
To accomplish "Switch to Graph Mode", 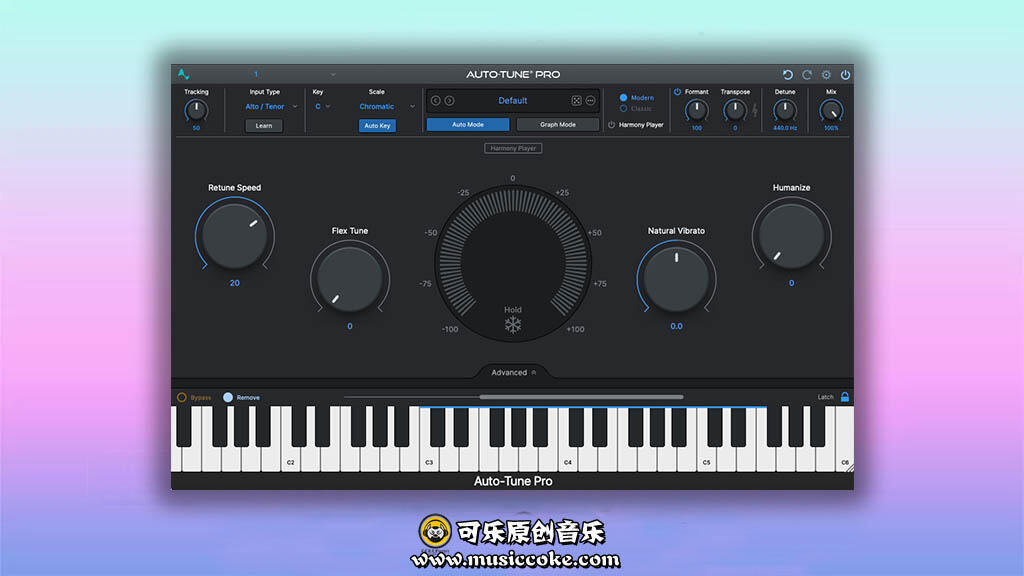I will (x=558, y=125).
